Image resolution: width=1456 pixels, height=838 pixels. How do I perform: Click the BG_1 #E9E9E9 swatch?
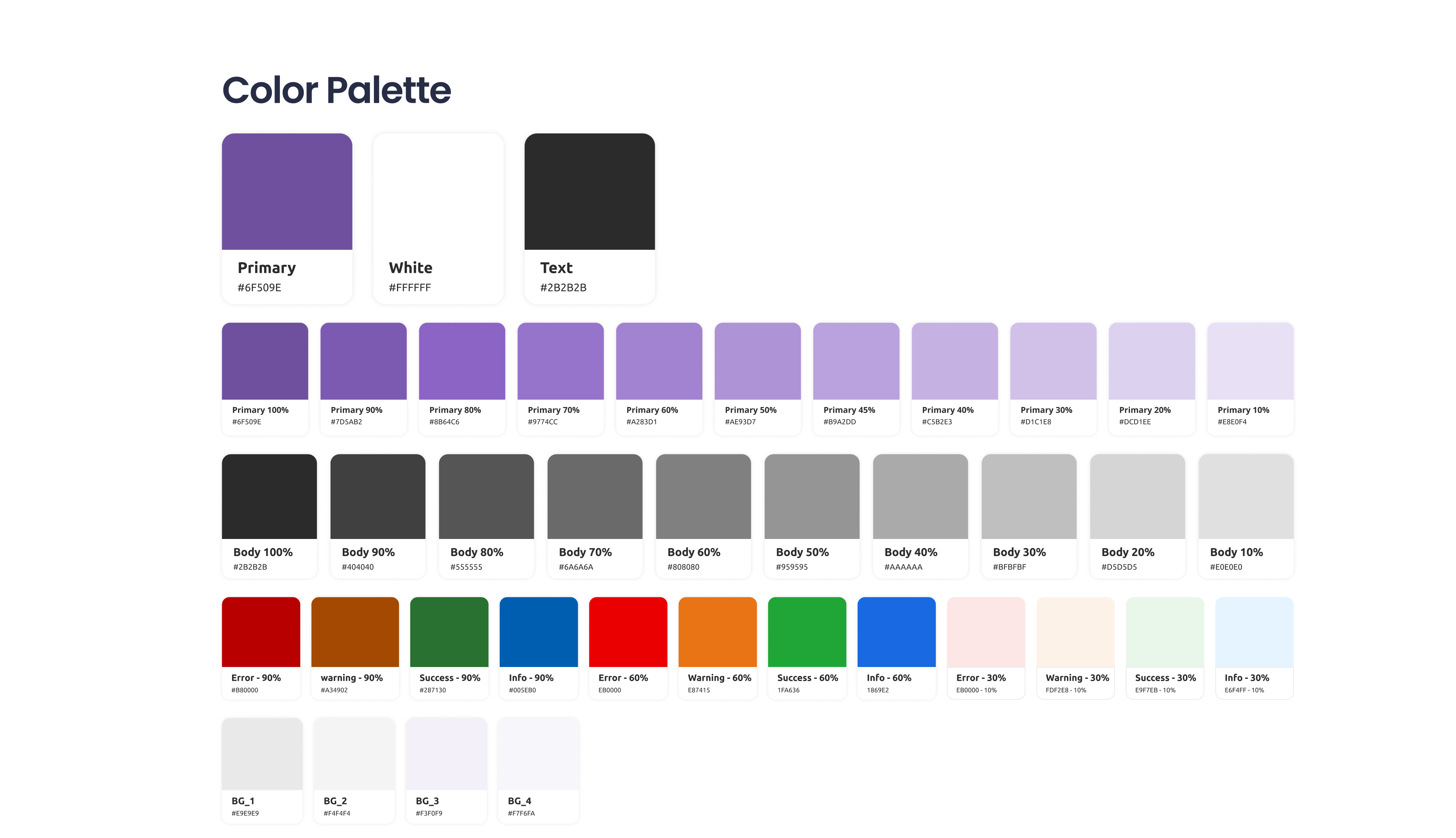pos(262,754)
